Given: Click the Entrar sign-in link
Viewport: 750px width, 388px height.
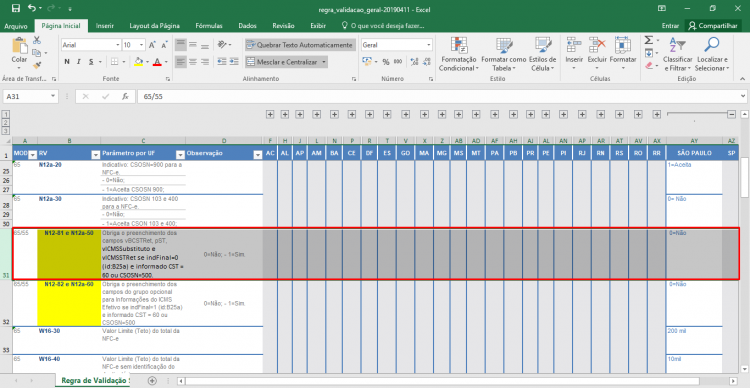Looking at the screenshot, I should [x=670, y=26].
